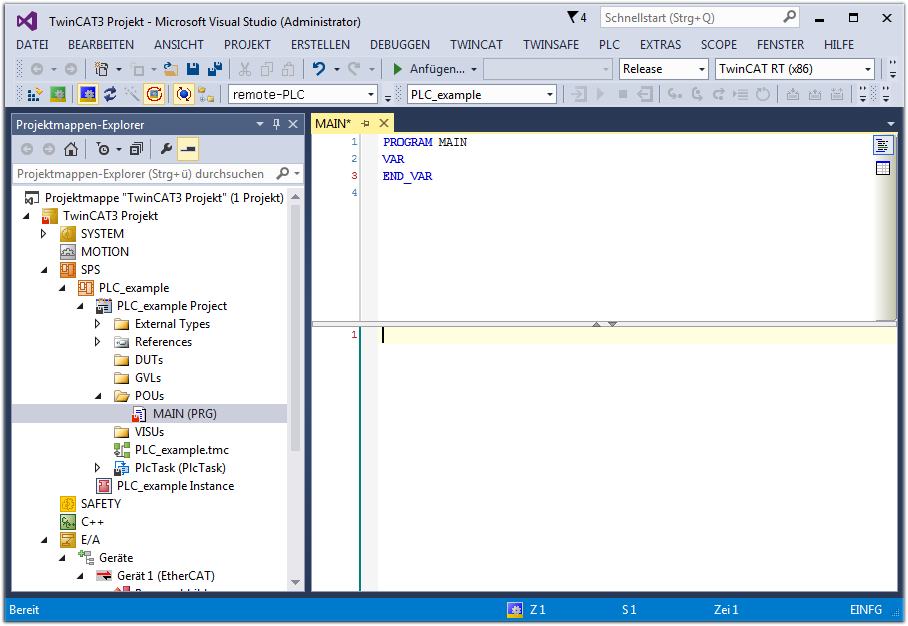Screen dimensions: 908x626
Task: Click the Collapse All icon in Projektmappen-Explorer
Action: coord(136,149)
